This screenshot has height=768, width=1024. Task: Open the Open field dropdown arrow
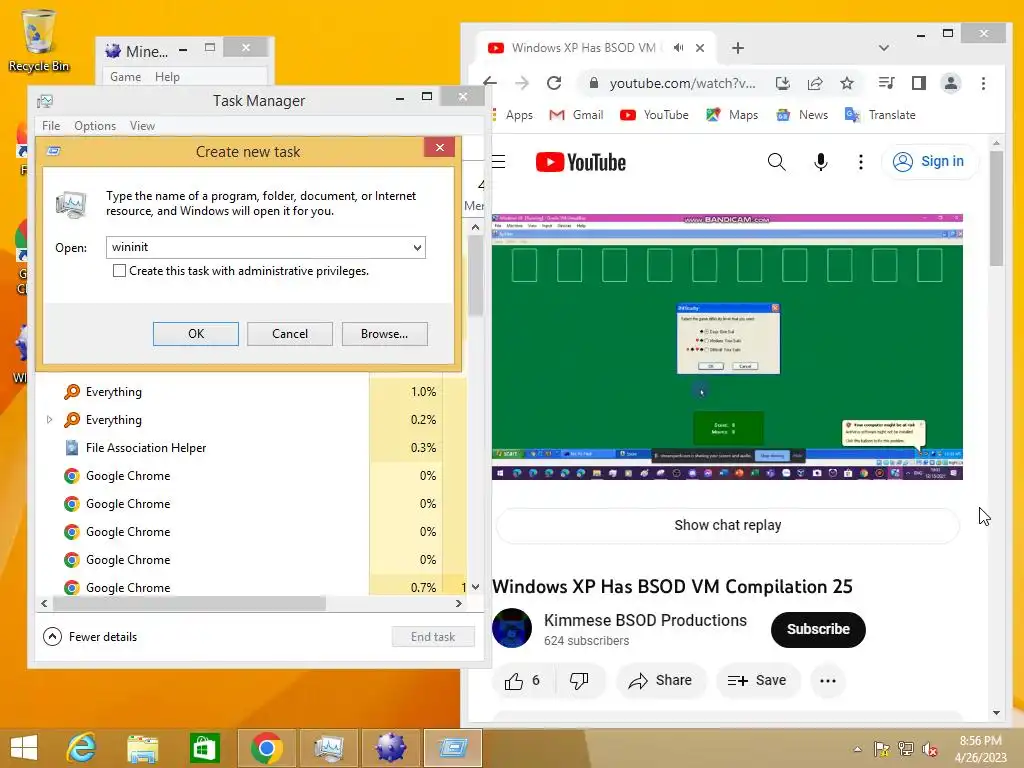tap(417, 248)
